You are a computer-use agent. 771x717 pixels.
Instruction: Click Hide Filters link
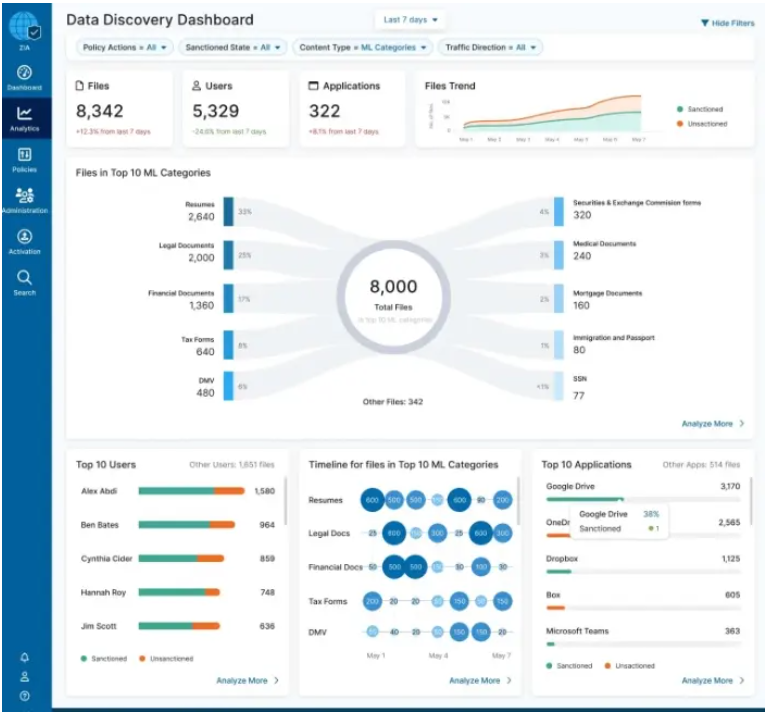(727, 23)
